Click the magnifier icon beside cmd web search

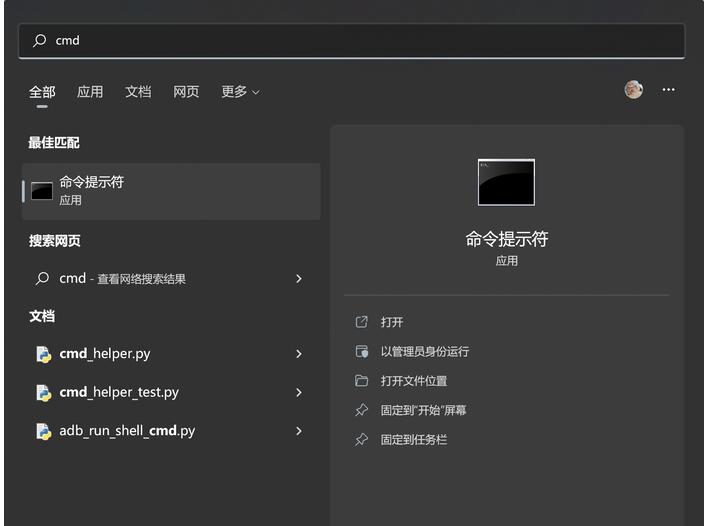point(42,279)
